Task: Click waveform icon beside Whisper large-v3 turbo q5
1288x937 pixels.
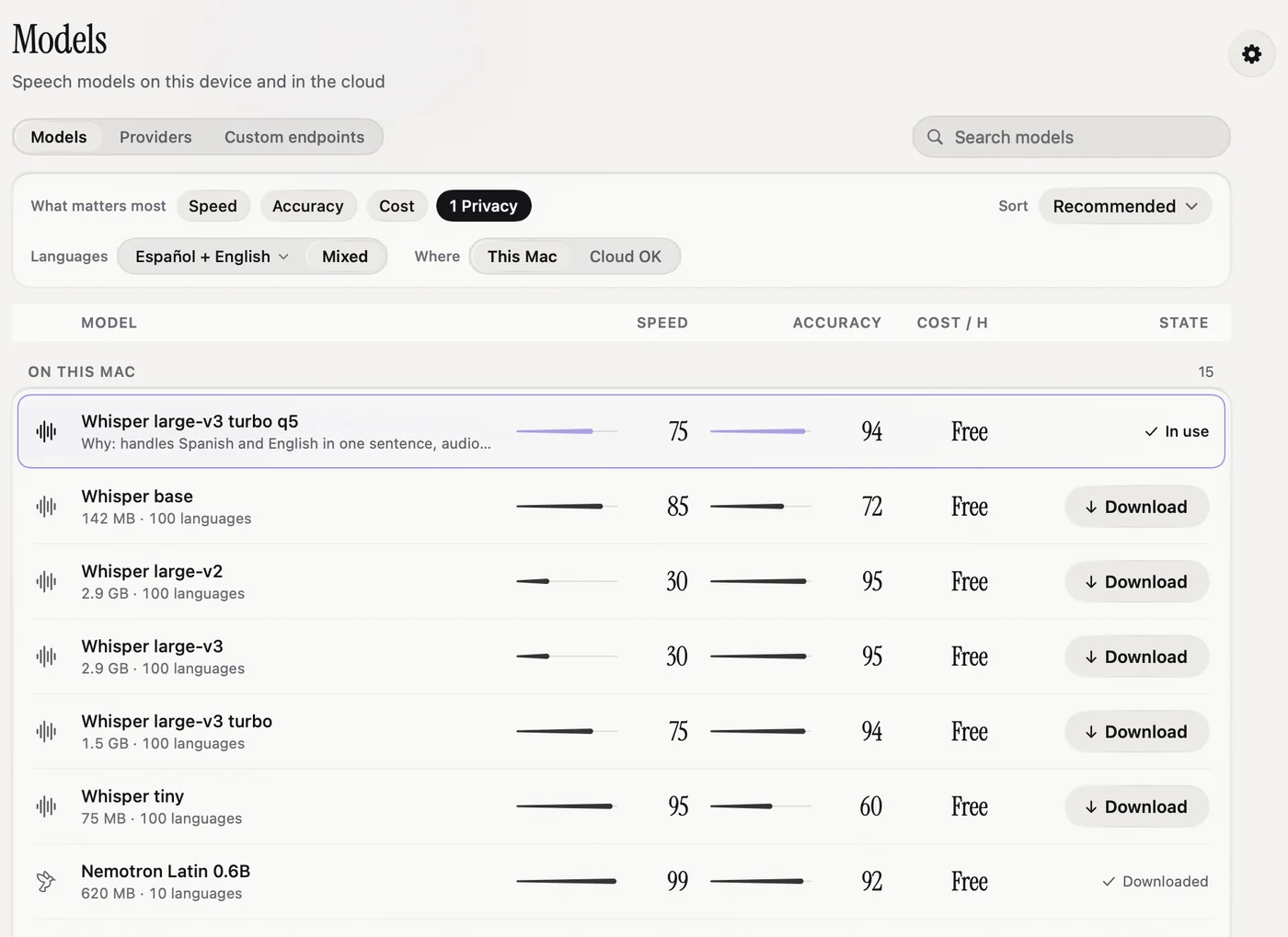Action: pos(46,431)
